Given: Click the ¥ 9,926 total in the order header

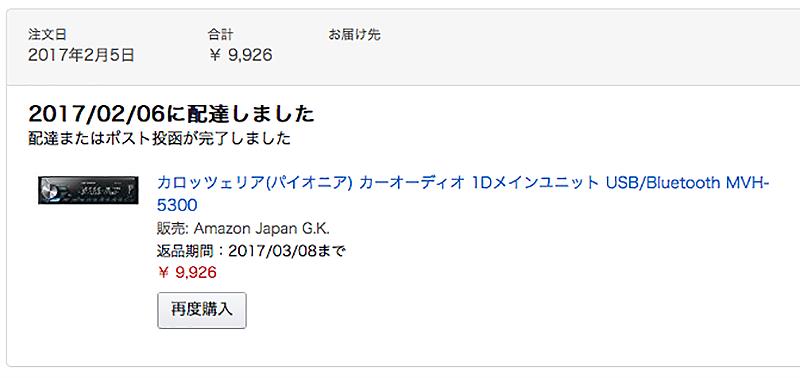Looking at the screenshot, I should pos(240,55).
